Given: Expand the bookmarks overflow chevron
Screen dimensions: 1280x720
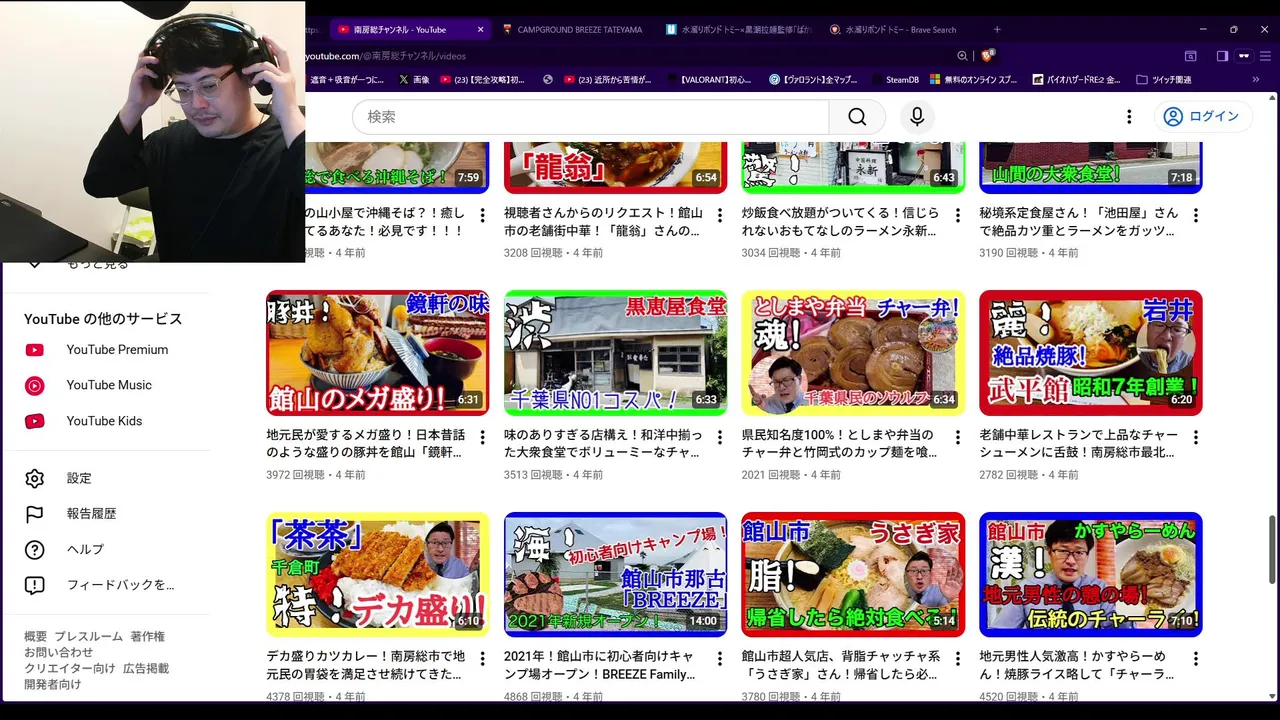Looking at the screenshot, I should pos(1256,79).
